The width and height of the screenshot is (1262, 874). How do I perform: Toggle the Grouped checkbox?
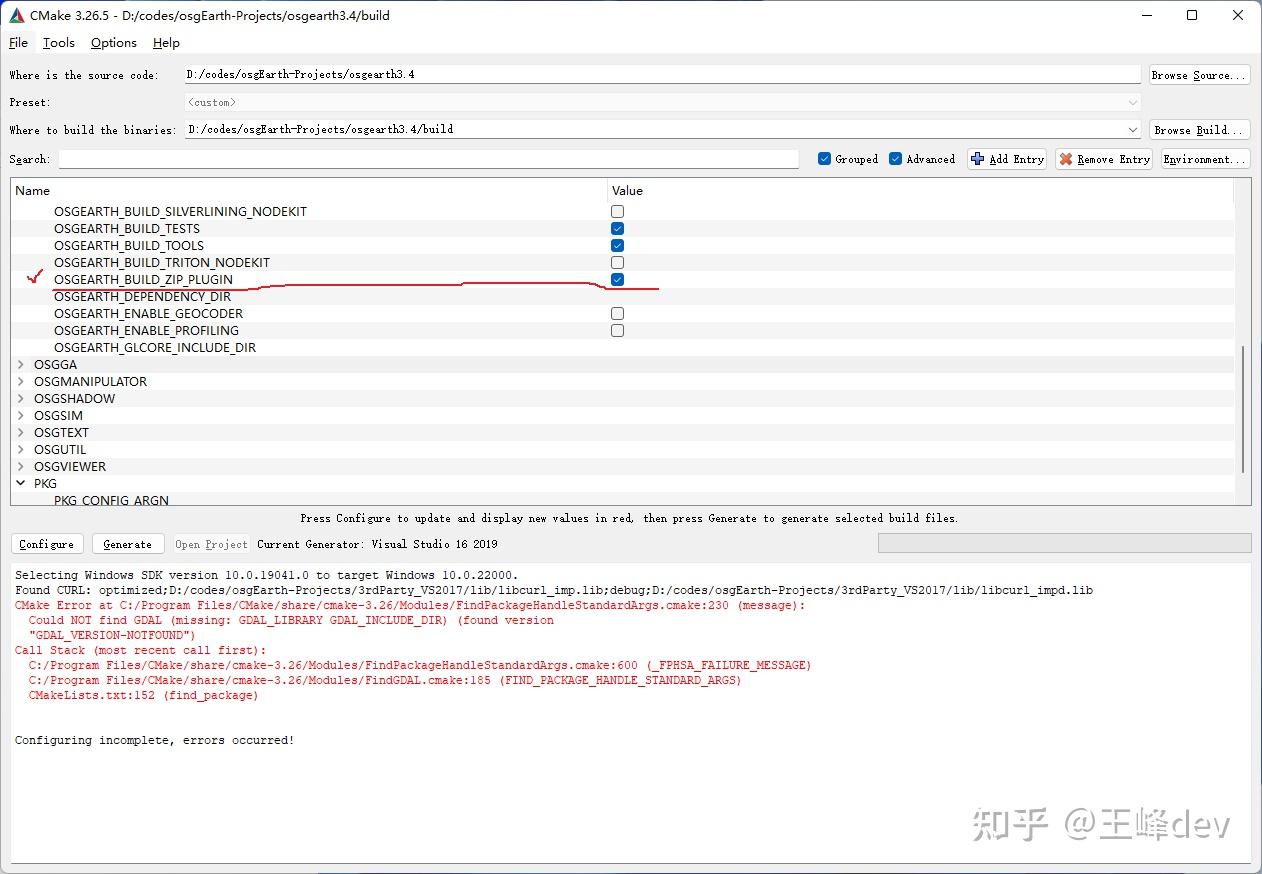[824, 159]
